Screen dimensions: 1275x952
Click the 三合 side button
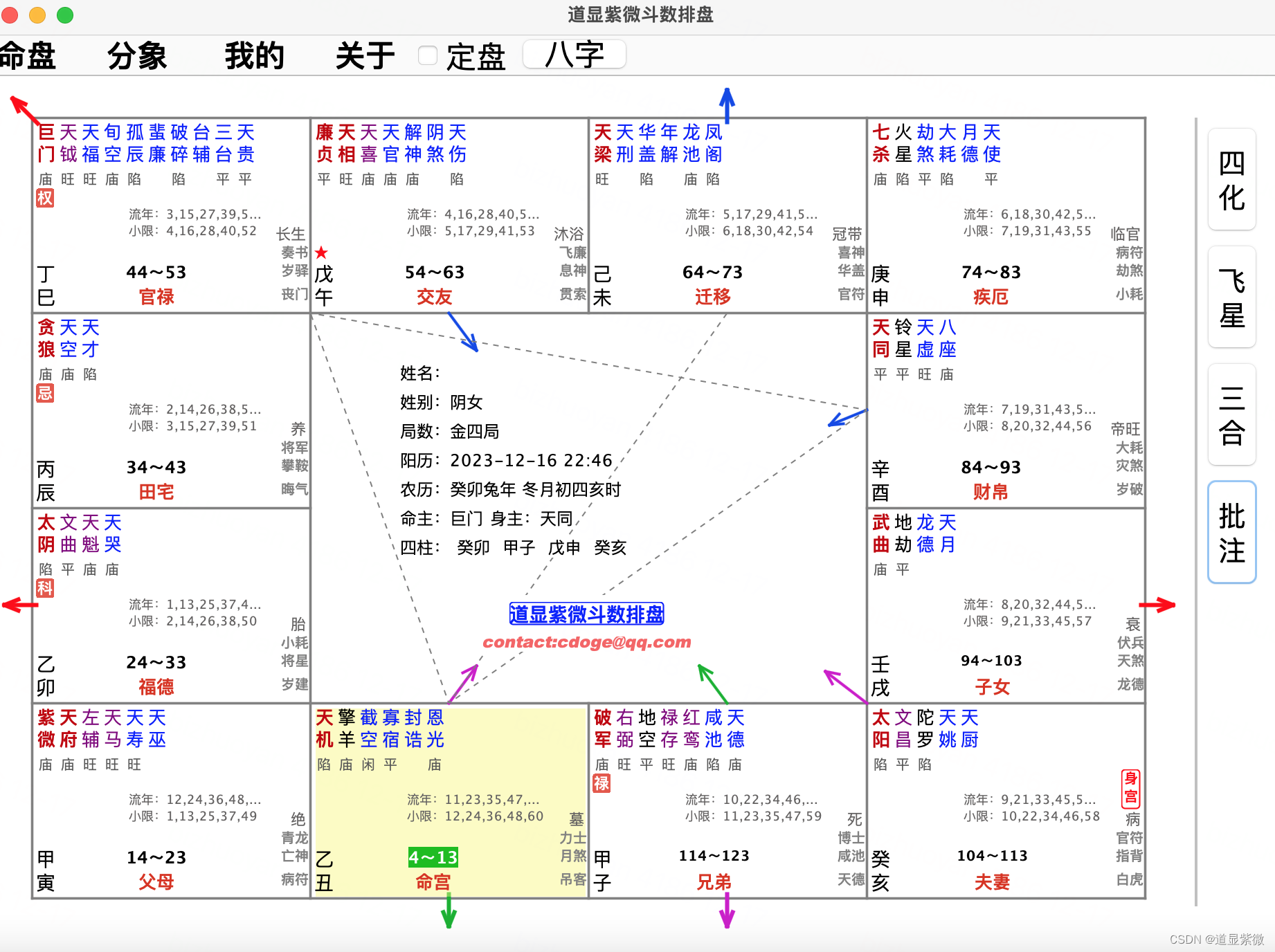(1231, 414)
